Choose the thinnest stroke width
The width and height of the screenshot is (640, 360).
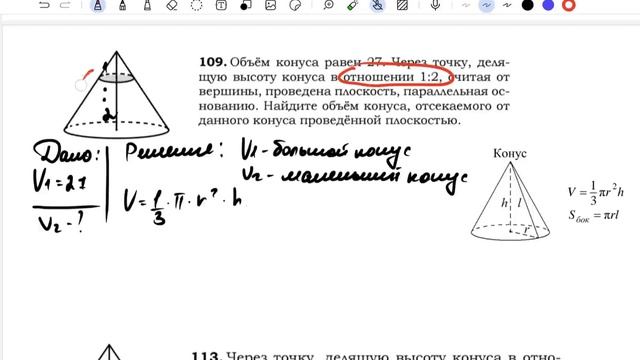pyautogui.click(x=466, y=5)
